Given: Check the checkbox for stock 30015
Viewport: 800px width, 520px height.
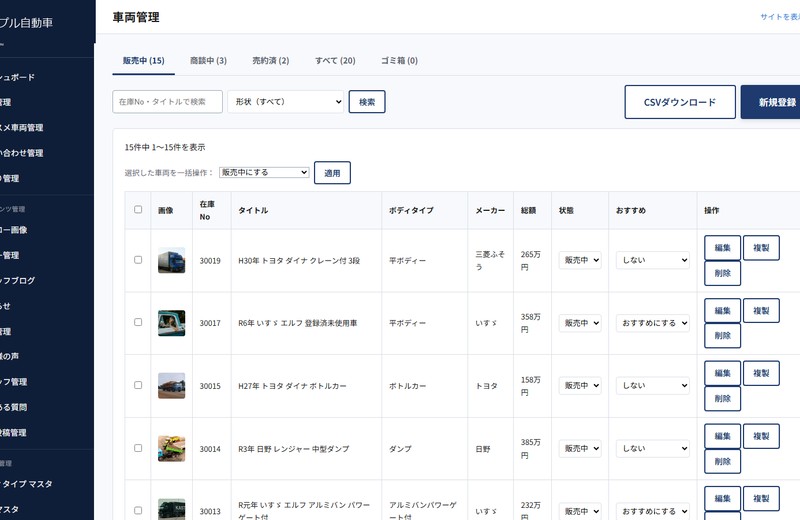Looking at the screenshot, I should tap(138, 385).
